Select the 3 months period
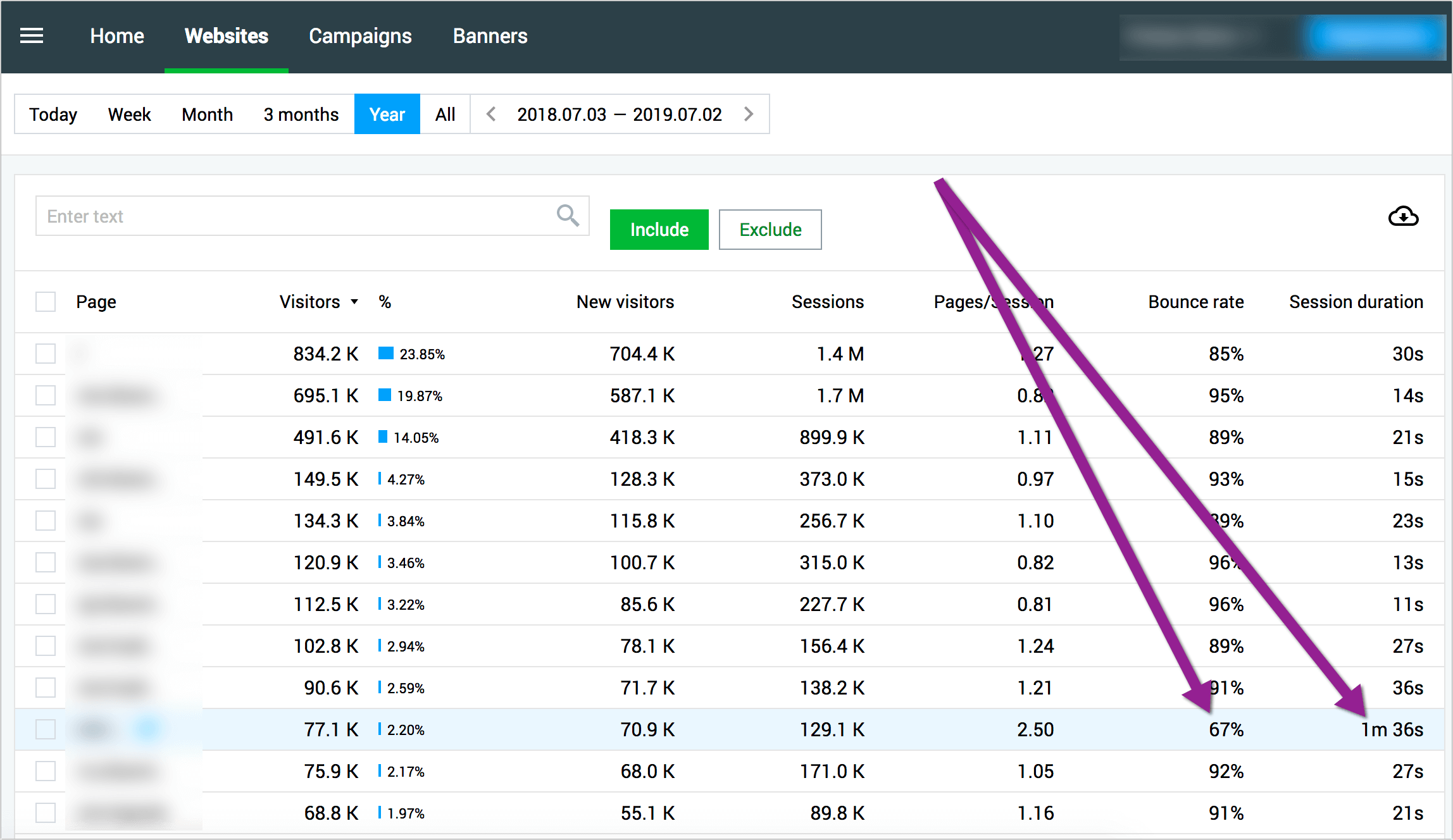 301,114
